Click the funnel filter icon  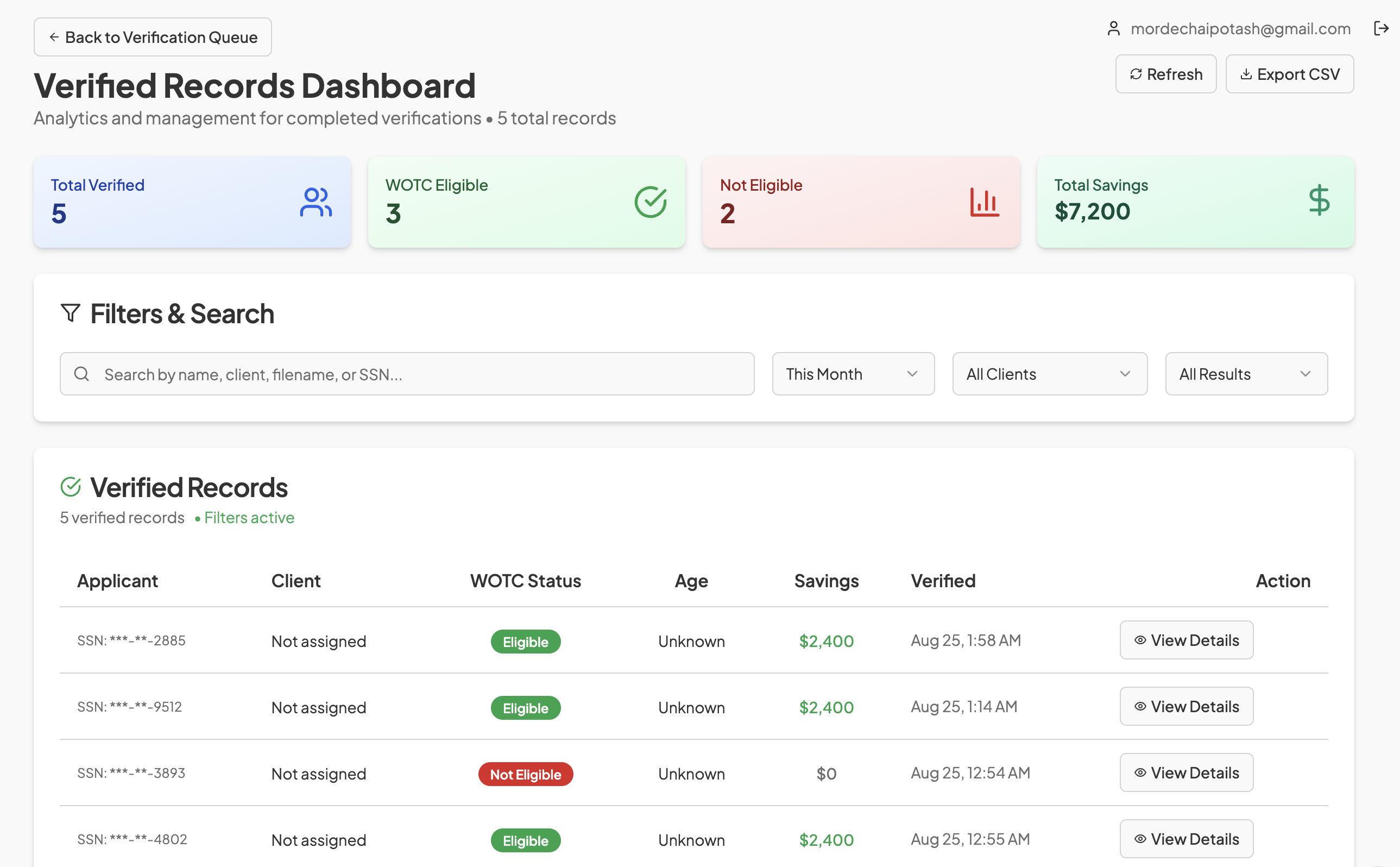point(71,313)
